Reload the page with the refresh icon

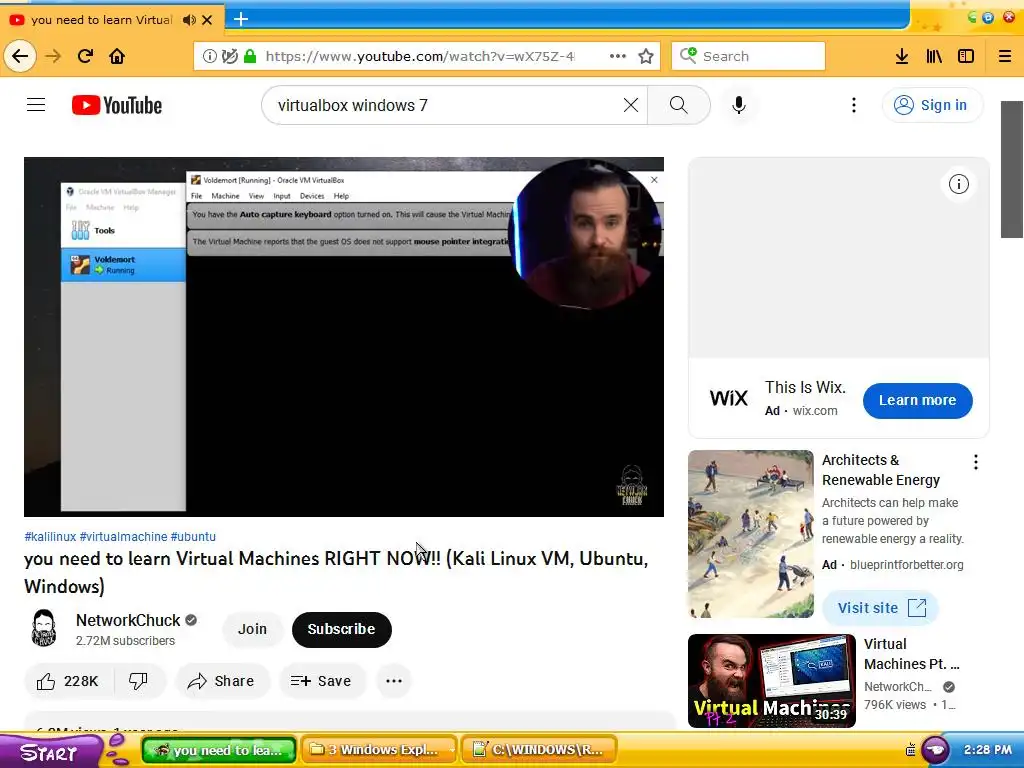pyautogui.click(x=85, y=56)
